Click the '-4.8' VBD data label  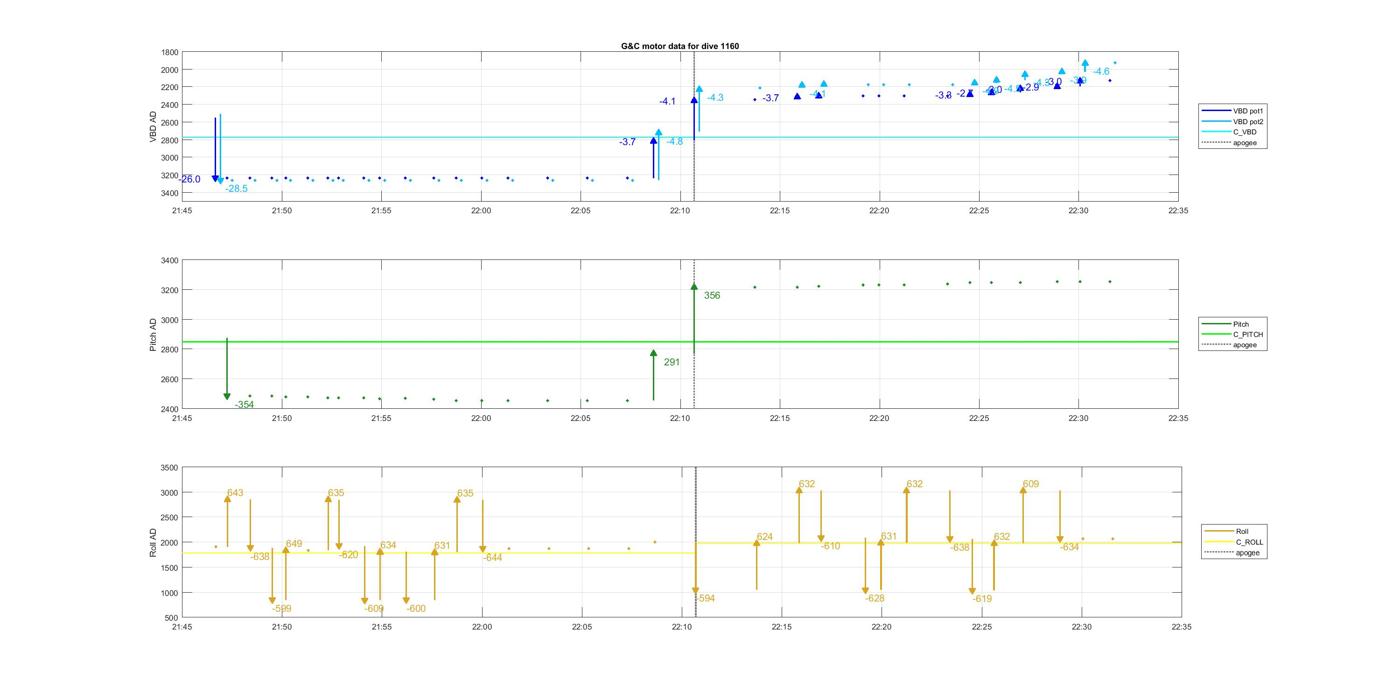coord(675,142)
